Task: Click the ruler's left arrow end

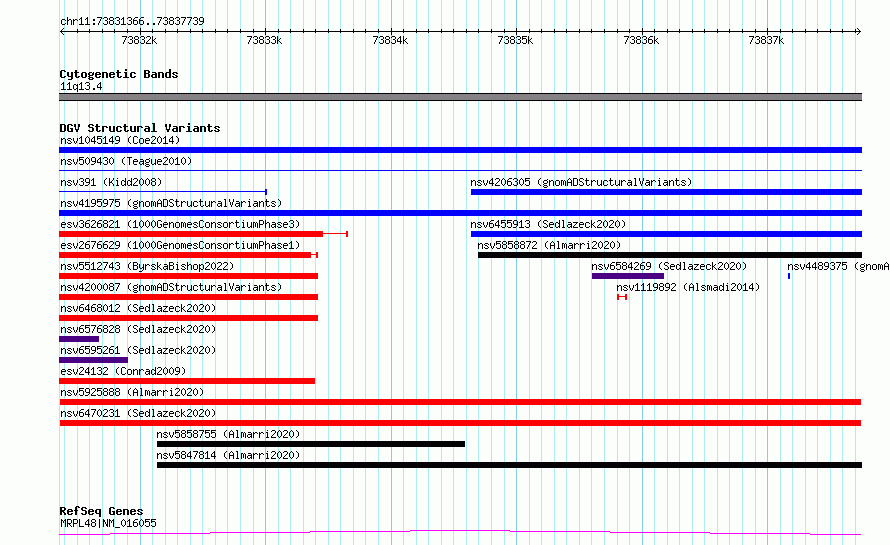Action: [x=62, y=31]
